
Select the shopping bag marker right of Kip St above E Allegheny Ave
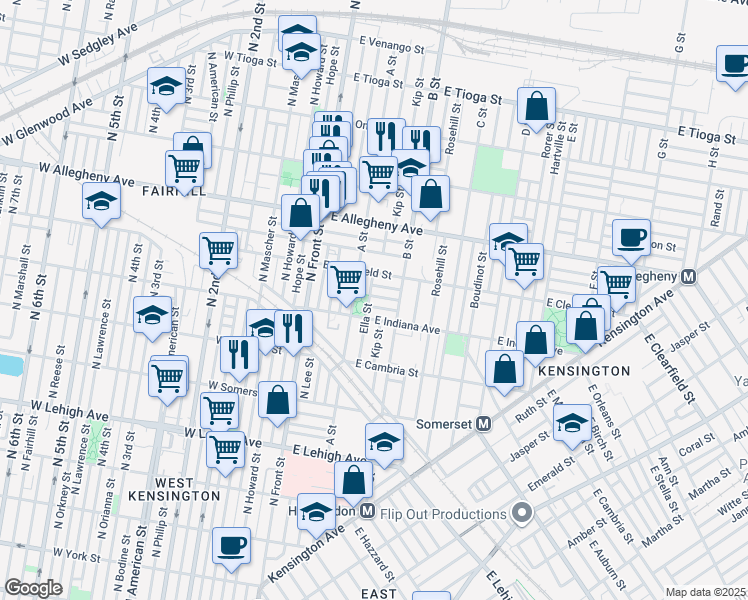pyautogui.click(x=430, y=195)
